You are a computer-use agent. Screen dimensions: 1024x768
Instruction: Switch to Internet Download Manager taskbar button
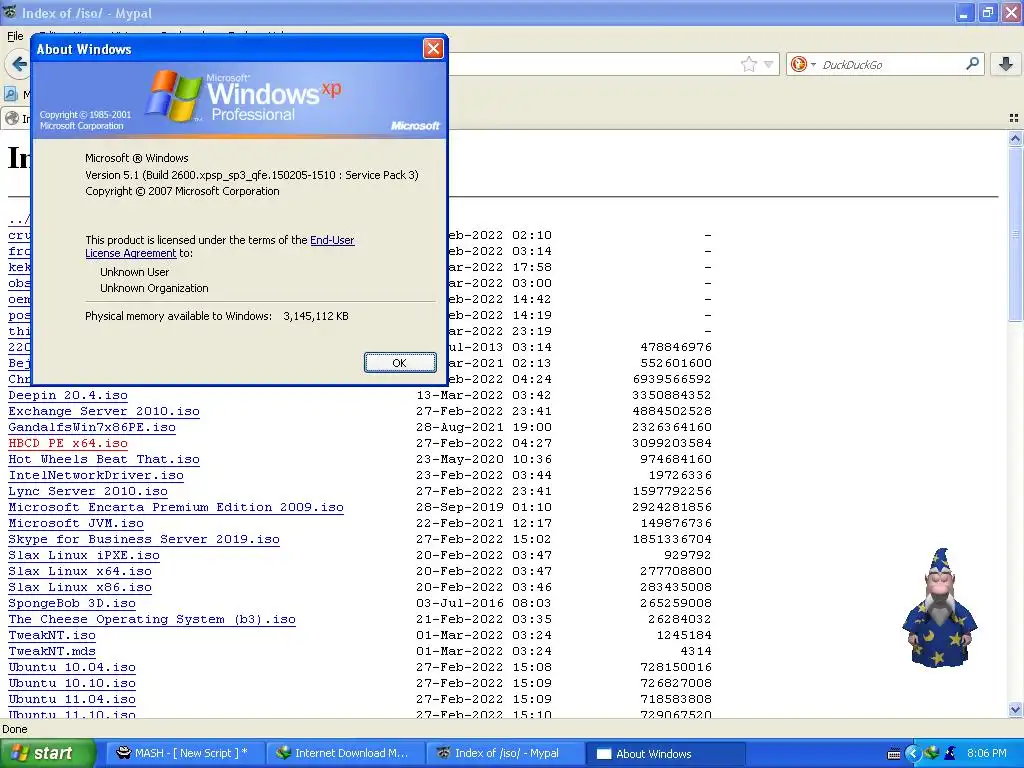point(344,753)
